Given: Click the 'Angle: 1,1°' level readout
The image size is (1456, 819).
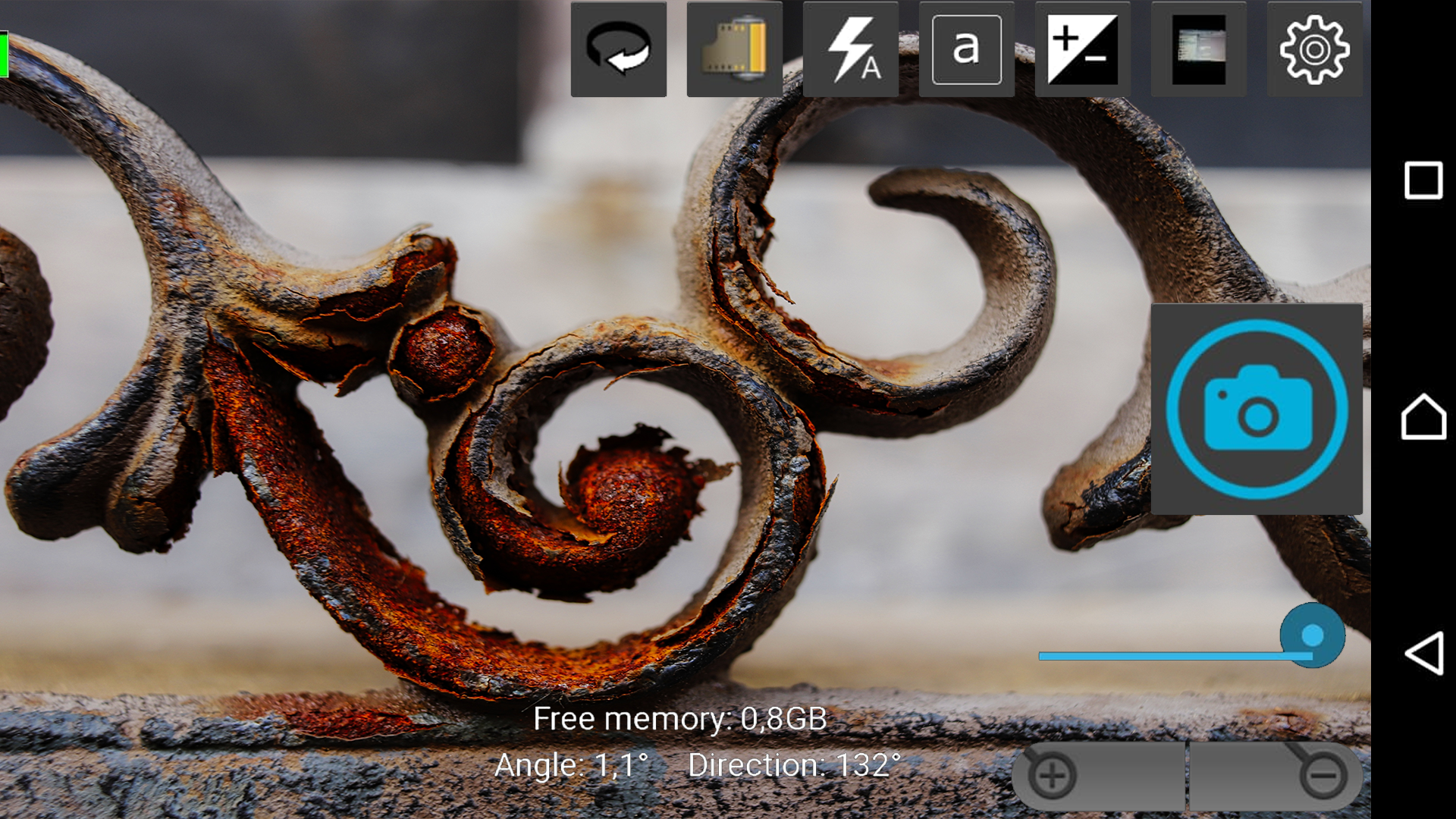Looking at the screenshot, I should pos(571,765).
